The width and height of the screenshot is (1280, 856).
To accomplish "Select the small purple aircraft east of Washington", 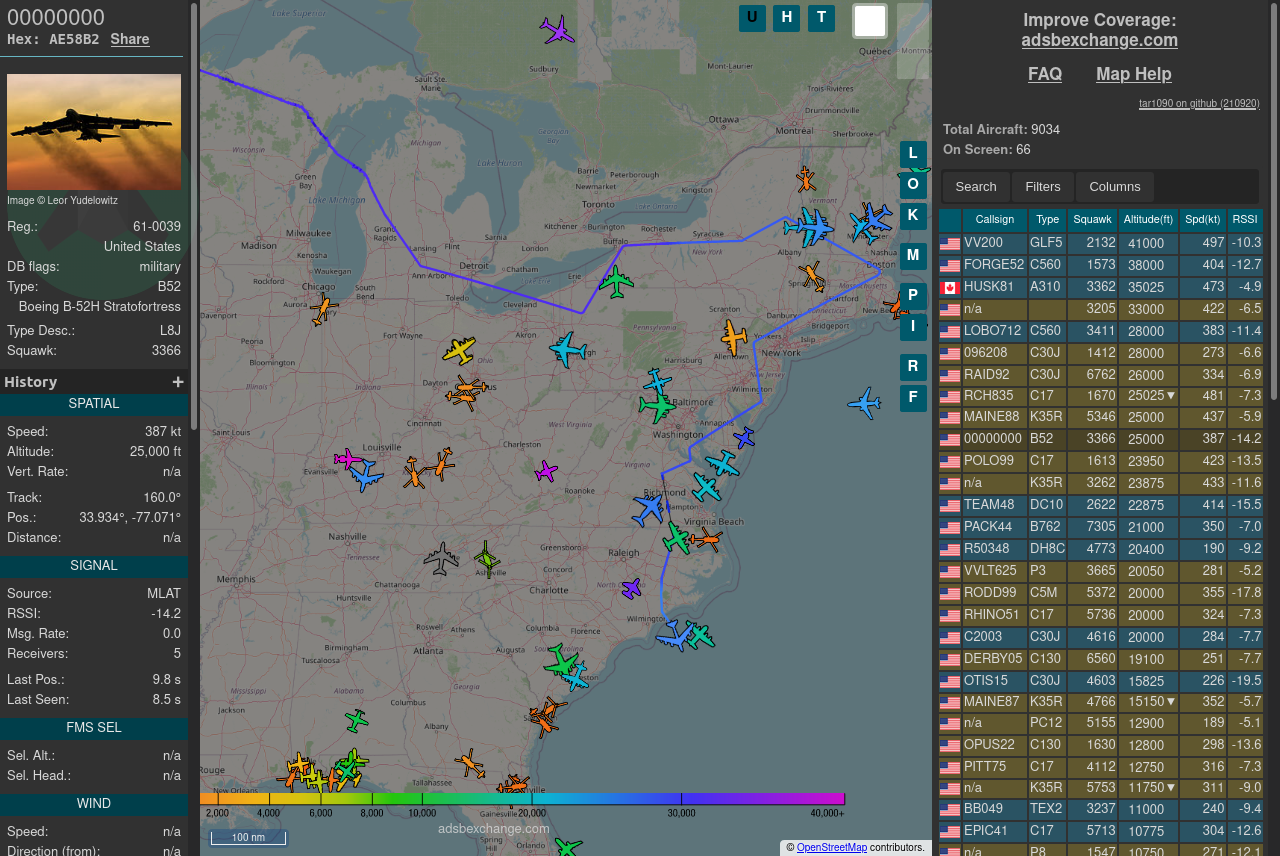I will (744, 437).
